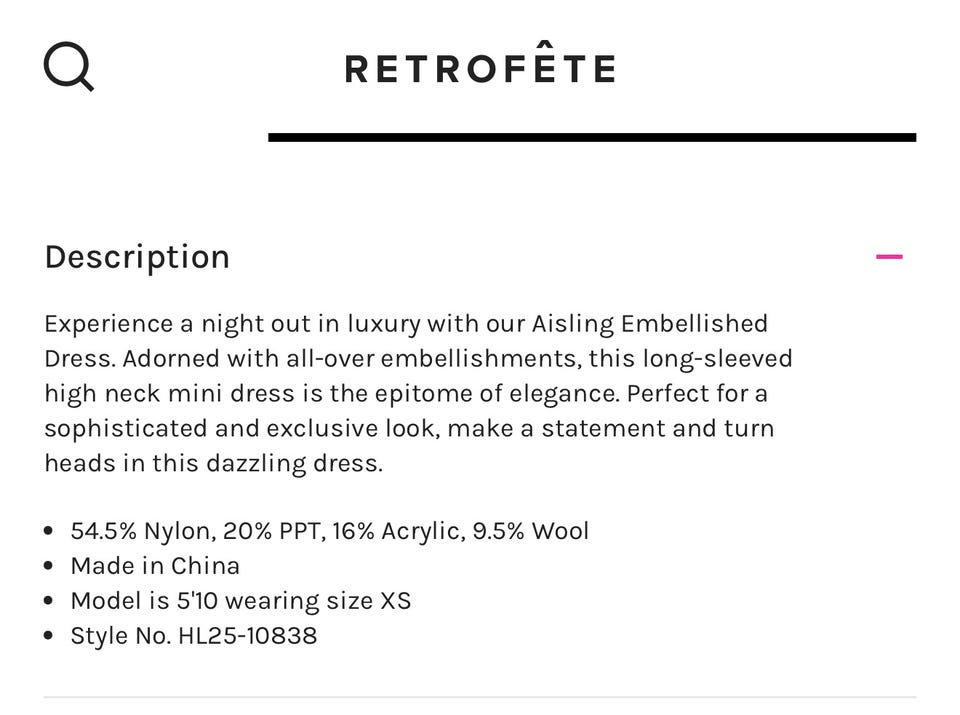Open search with the magnifier icon
The width and height of the screenshot is (960, 715).
click(69, 67)
